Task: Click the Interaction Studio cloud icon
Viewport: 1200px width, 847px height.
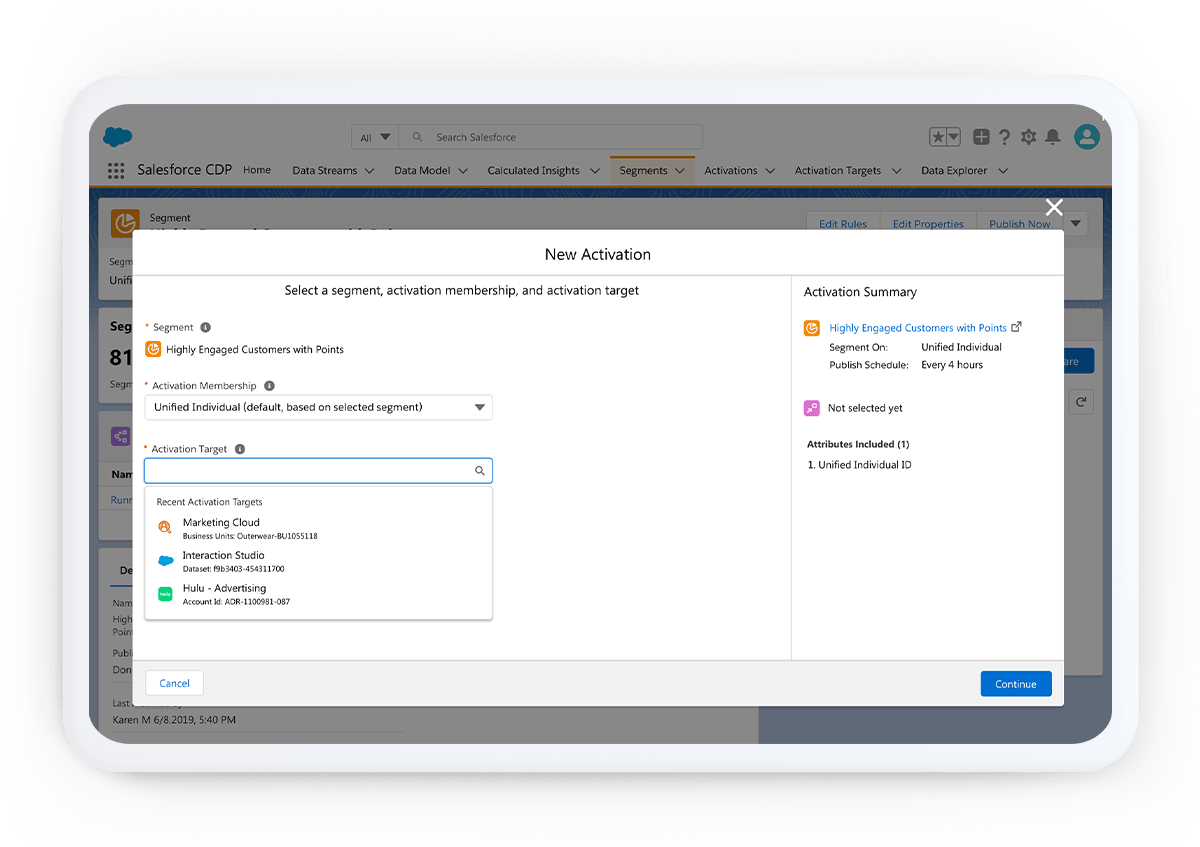Action: coord(165,561)
